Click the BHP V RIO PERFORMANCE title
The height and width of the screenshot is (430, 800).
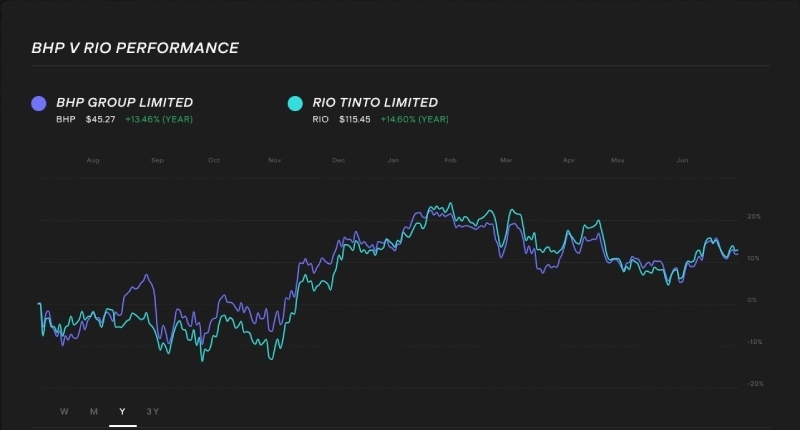(135, 48)
